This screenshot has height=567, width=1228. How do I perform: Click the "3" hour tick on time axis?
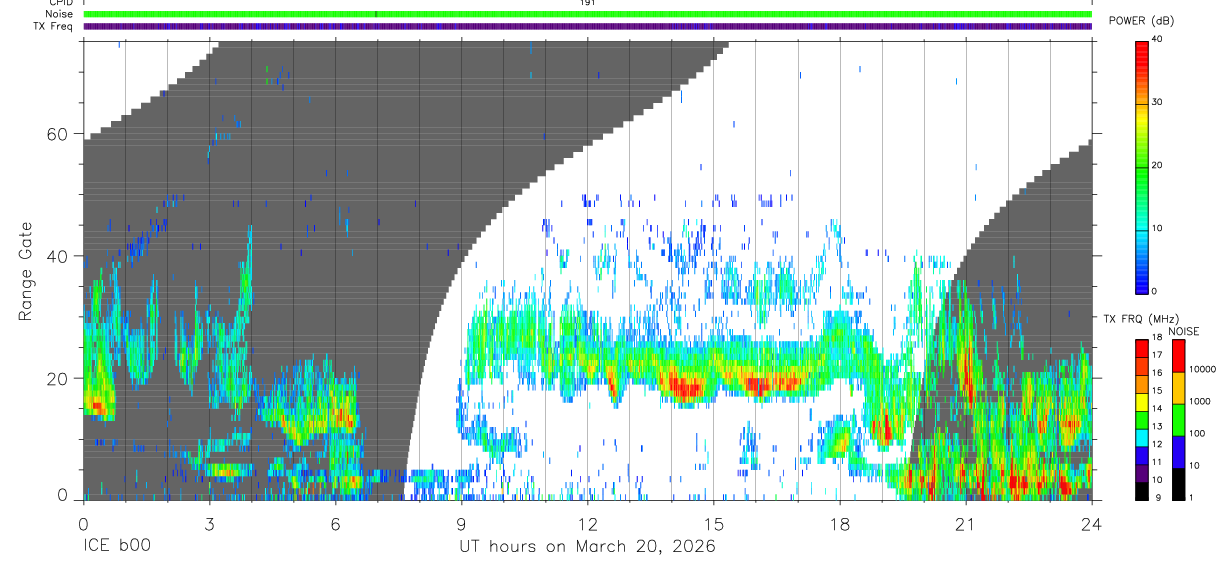pos(209,524)
